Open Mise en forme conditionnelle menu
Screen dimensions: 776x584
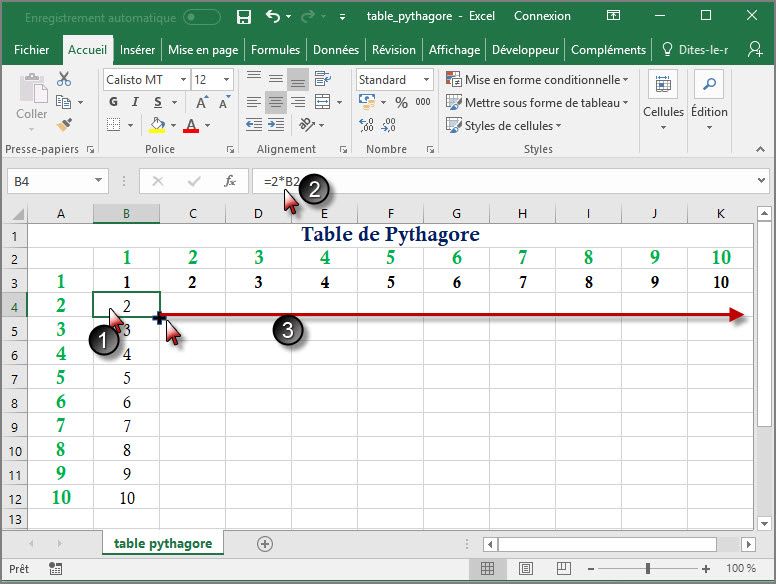[x=537, y=80]
